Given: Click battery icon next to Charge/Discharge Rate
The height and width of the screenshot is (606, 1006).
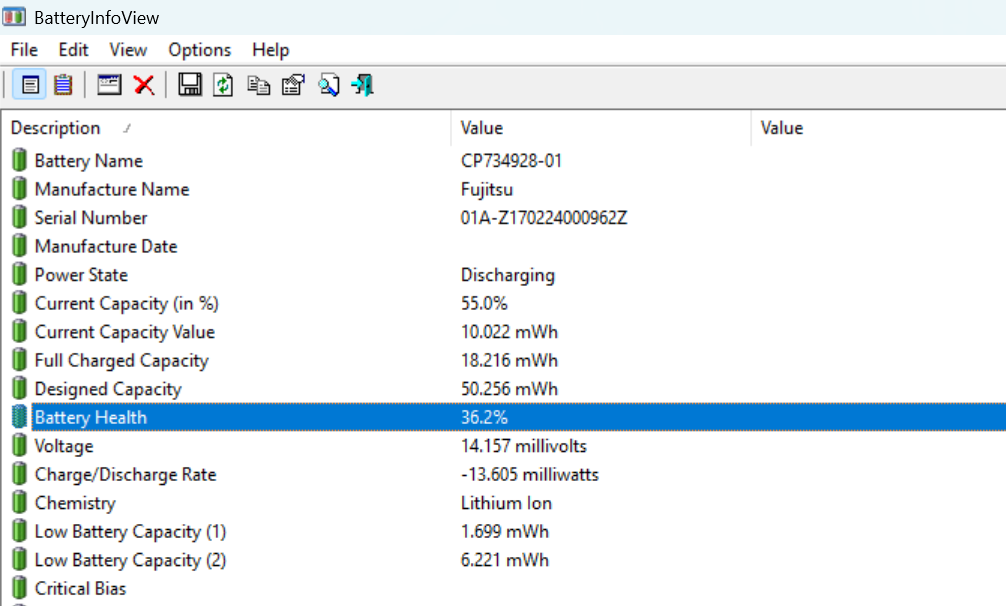Looking at the screenshot, I should pyautogui.click(x=20, y=474).
